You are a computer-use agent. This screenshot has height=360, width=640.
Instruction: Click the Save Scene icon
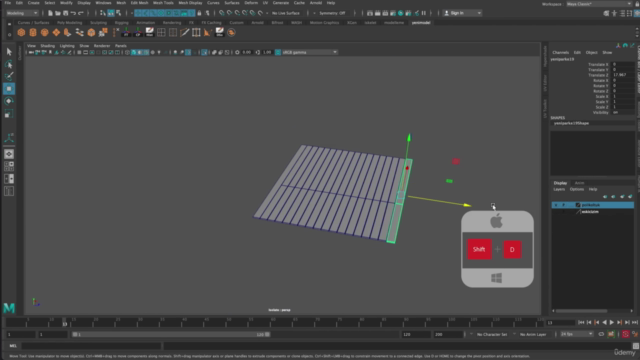point(65,13)
